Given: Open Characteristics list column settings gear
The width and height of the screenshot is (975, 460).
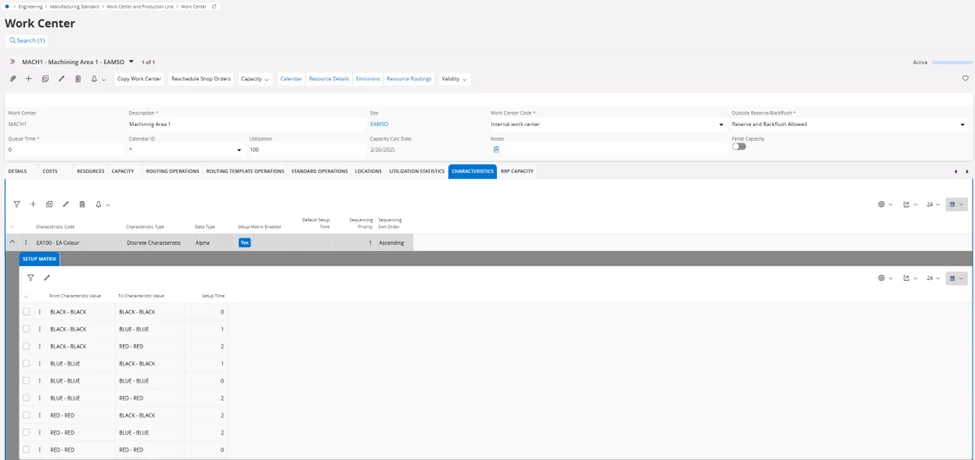Looking at the screenshot, I should pos(885,204).
